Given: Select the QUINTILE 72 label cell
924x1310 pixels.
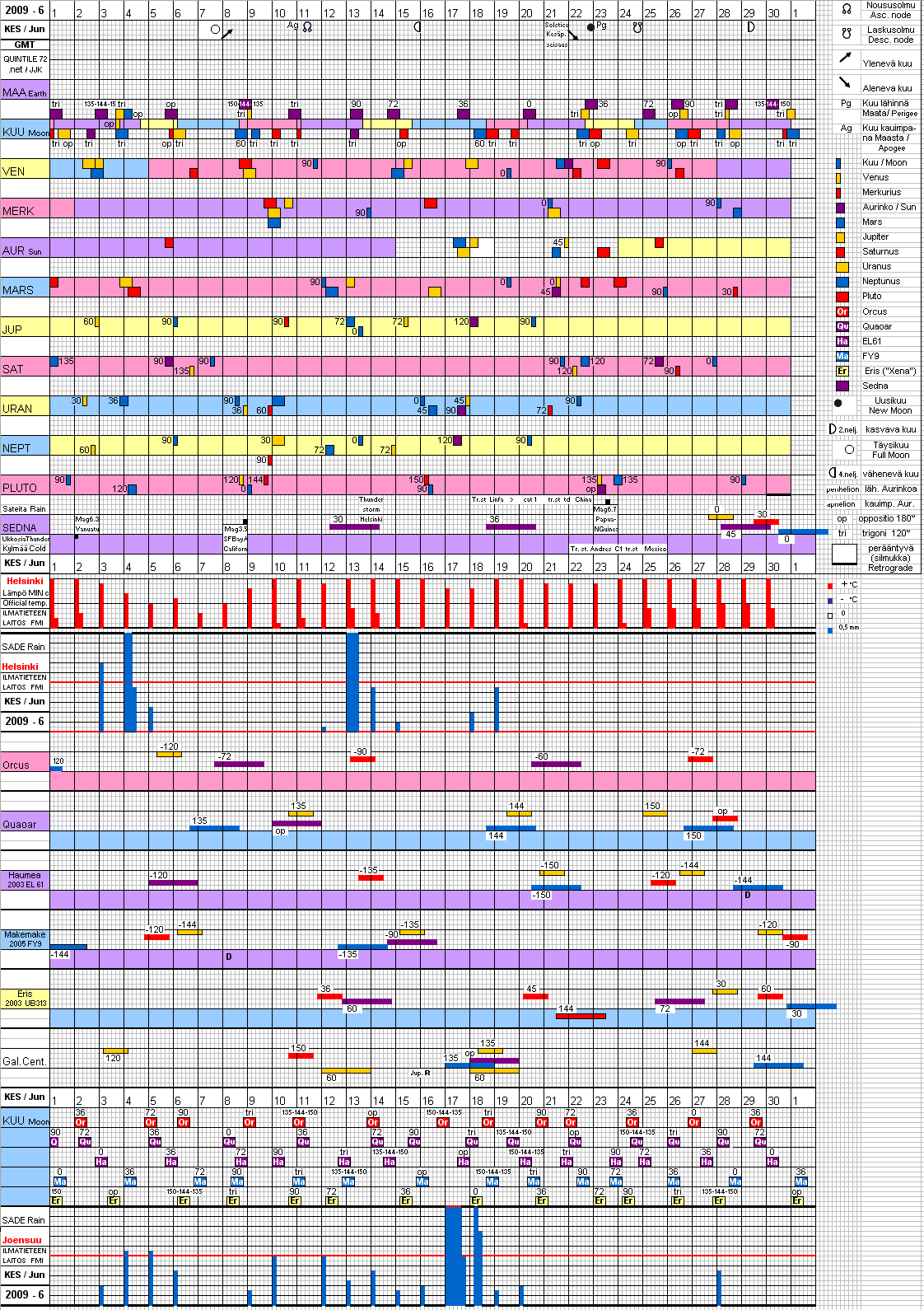Looking at the screenshot, I should click(25, 64).
